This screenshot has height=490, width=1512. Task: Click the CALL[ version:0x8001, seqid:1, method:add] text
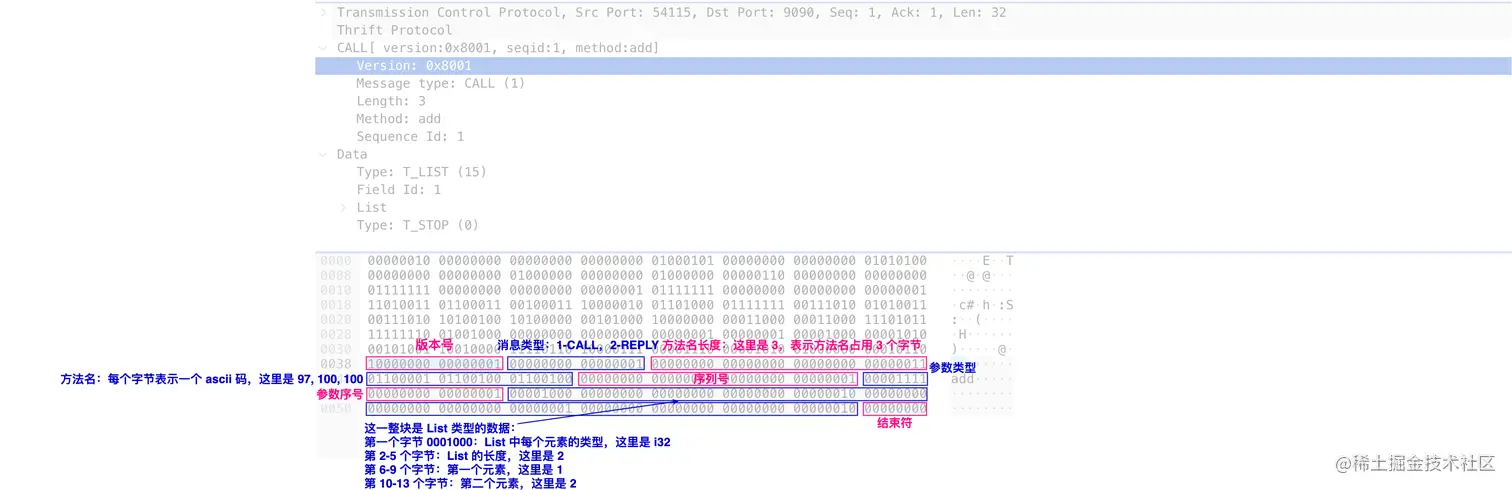click(497, 48)
